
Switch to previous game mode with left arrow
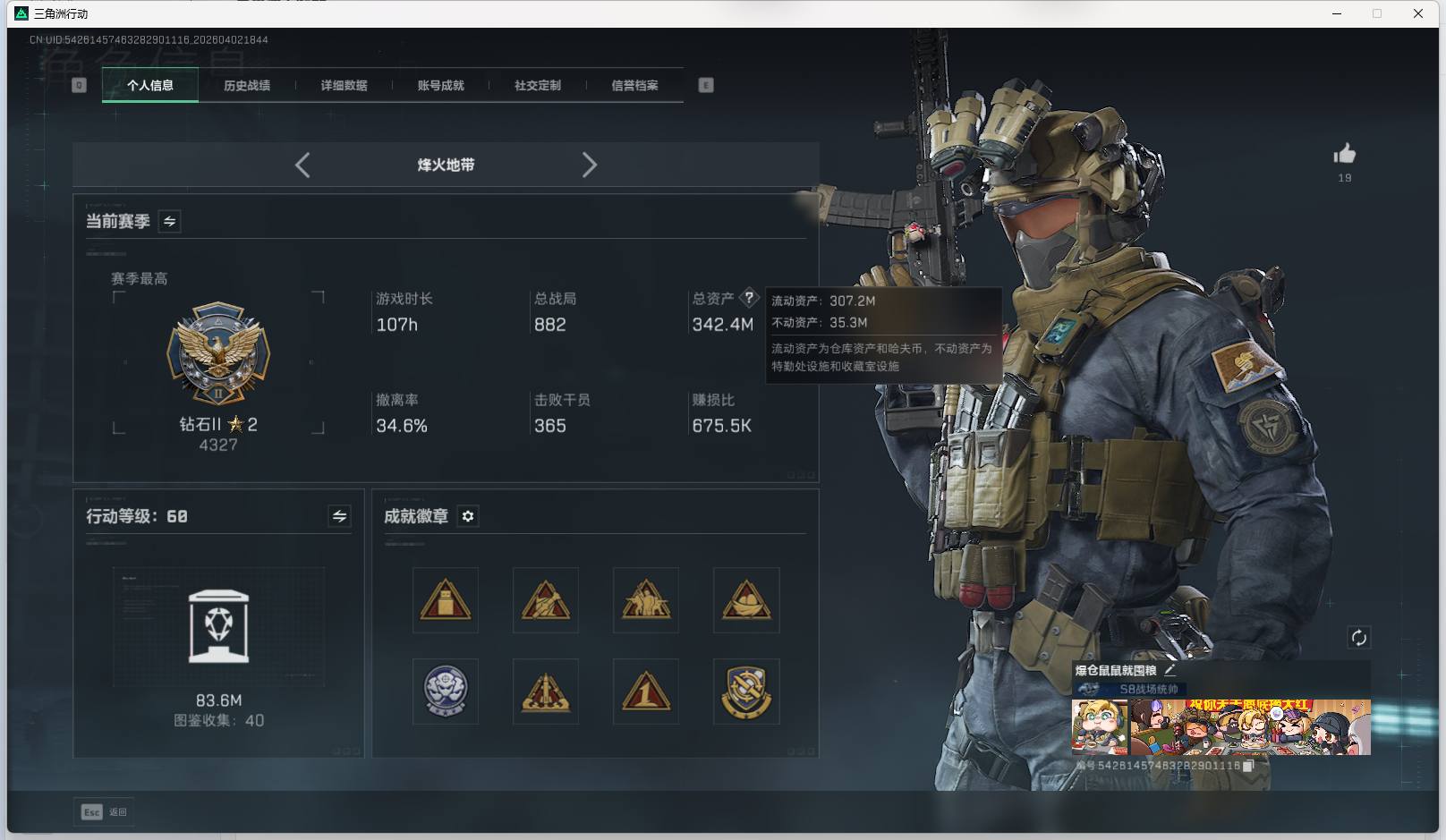(302, 165)
